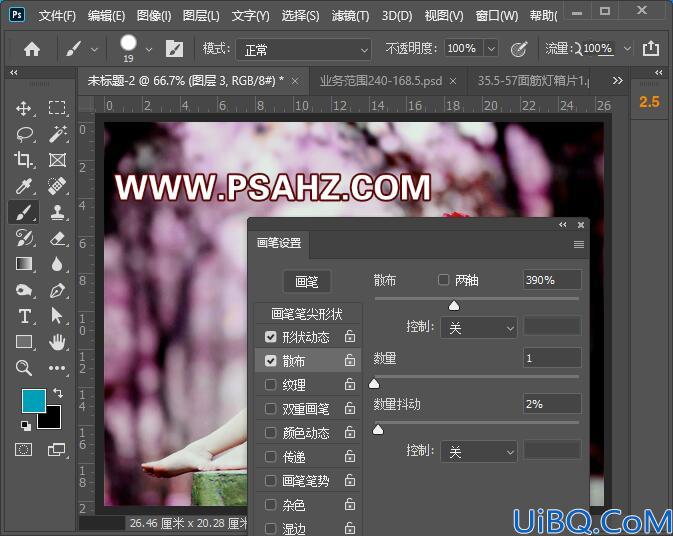Viewport: 673px width, 536px height.
Task: Select the Clone Stamp tool
Action: pyautogui.click(x=57, y=212)
